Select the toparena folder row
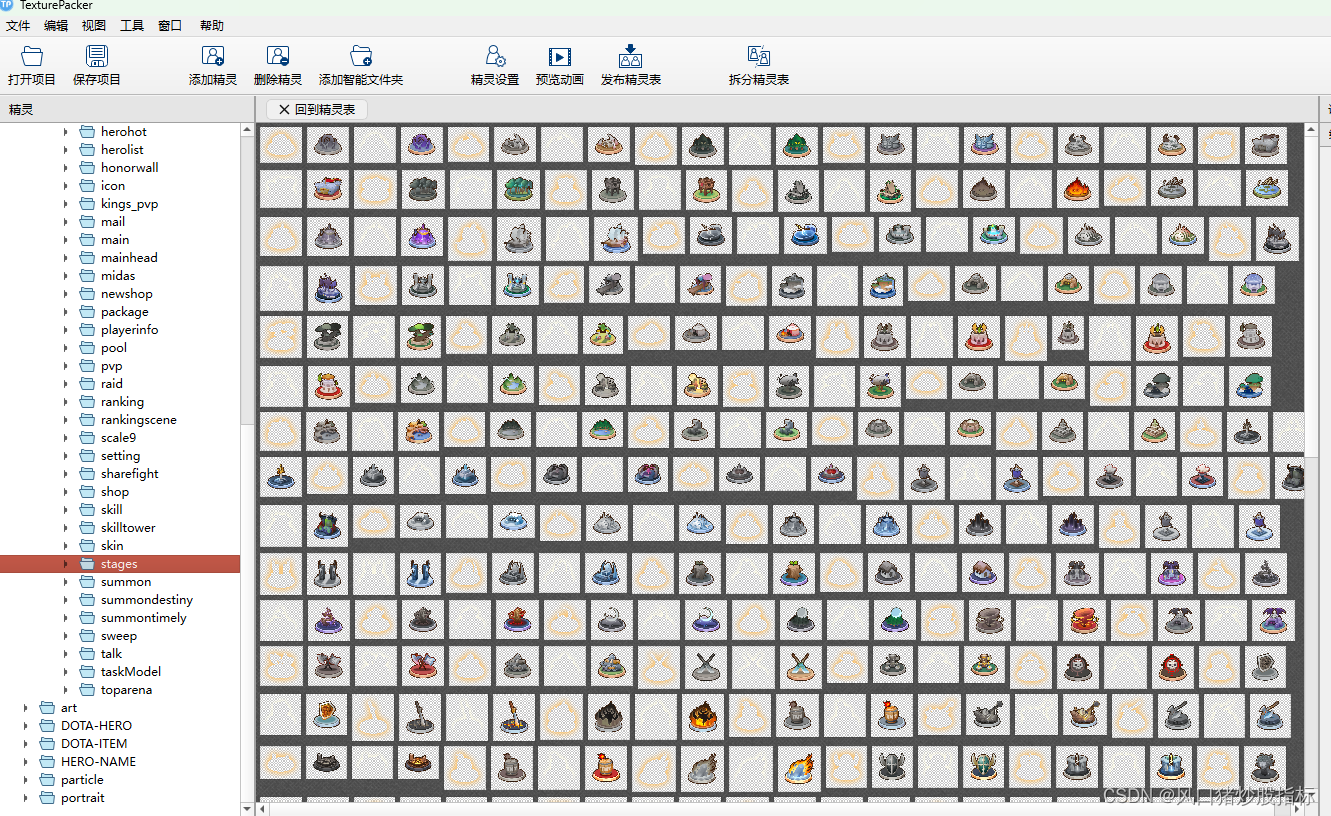This screenshot has height=816, width=1331. (120, 689)
